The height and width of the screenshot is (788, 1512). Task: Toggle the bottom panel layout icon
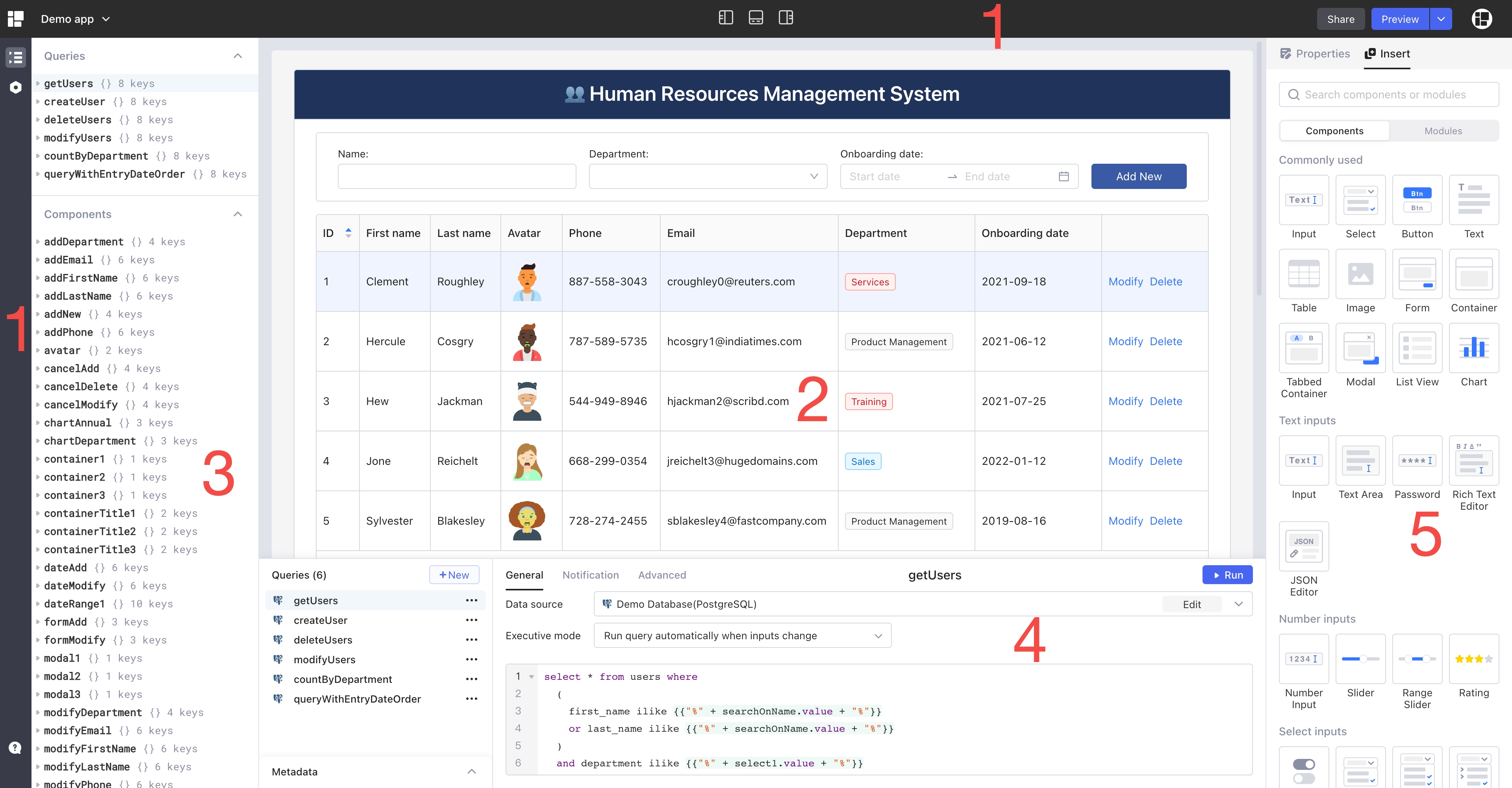(756, 18)
